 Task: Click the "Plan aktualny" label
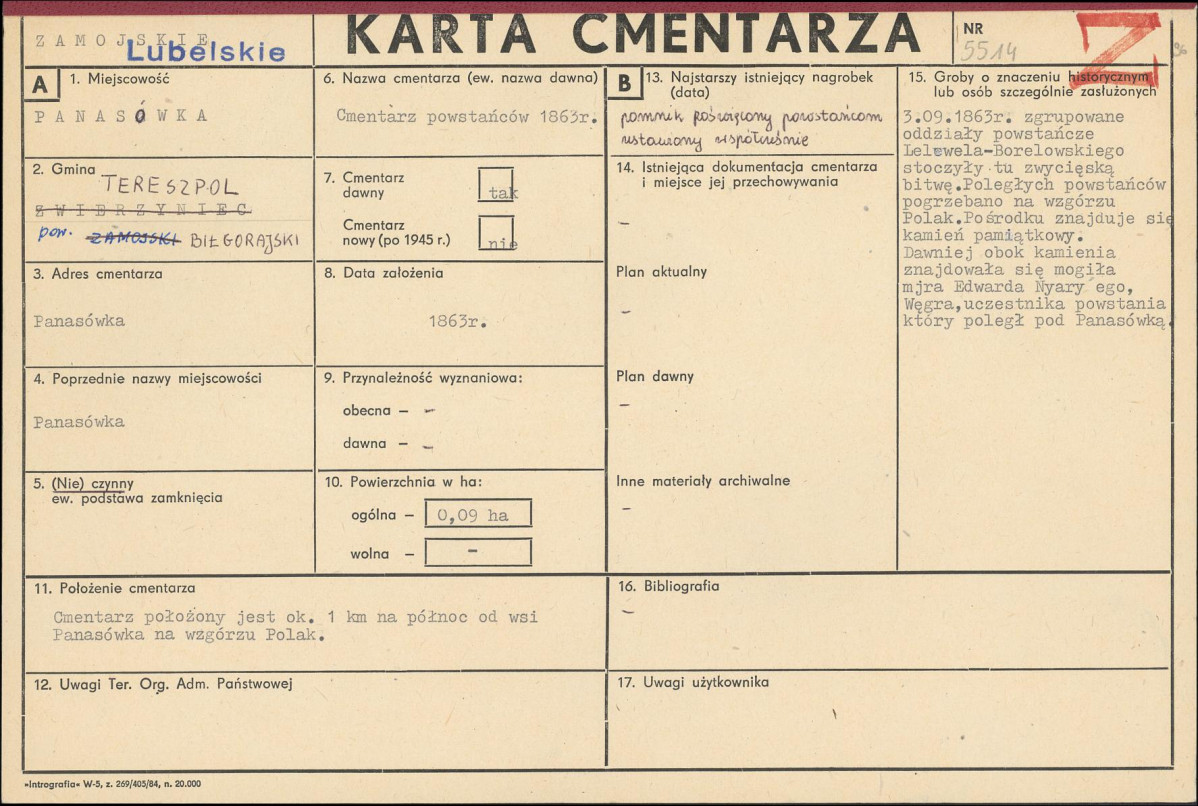[662, 272]
